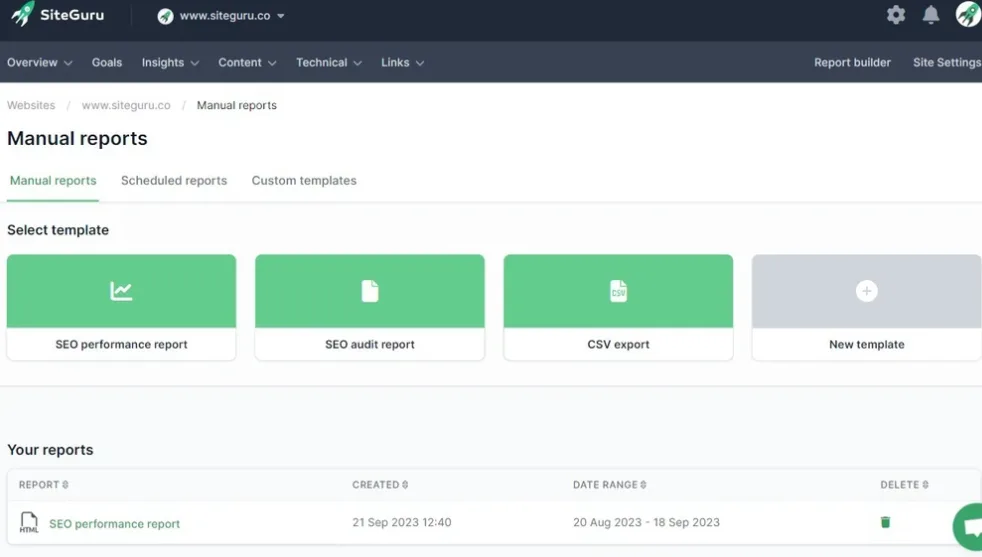Viewport: 982px width, 557px height.
Task: Open the SEO performance report link in table
Action: pyautogui.click(x=115, y=524)
